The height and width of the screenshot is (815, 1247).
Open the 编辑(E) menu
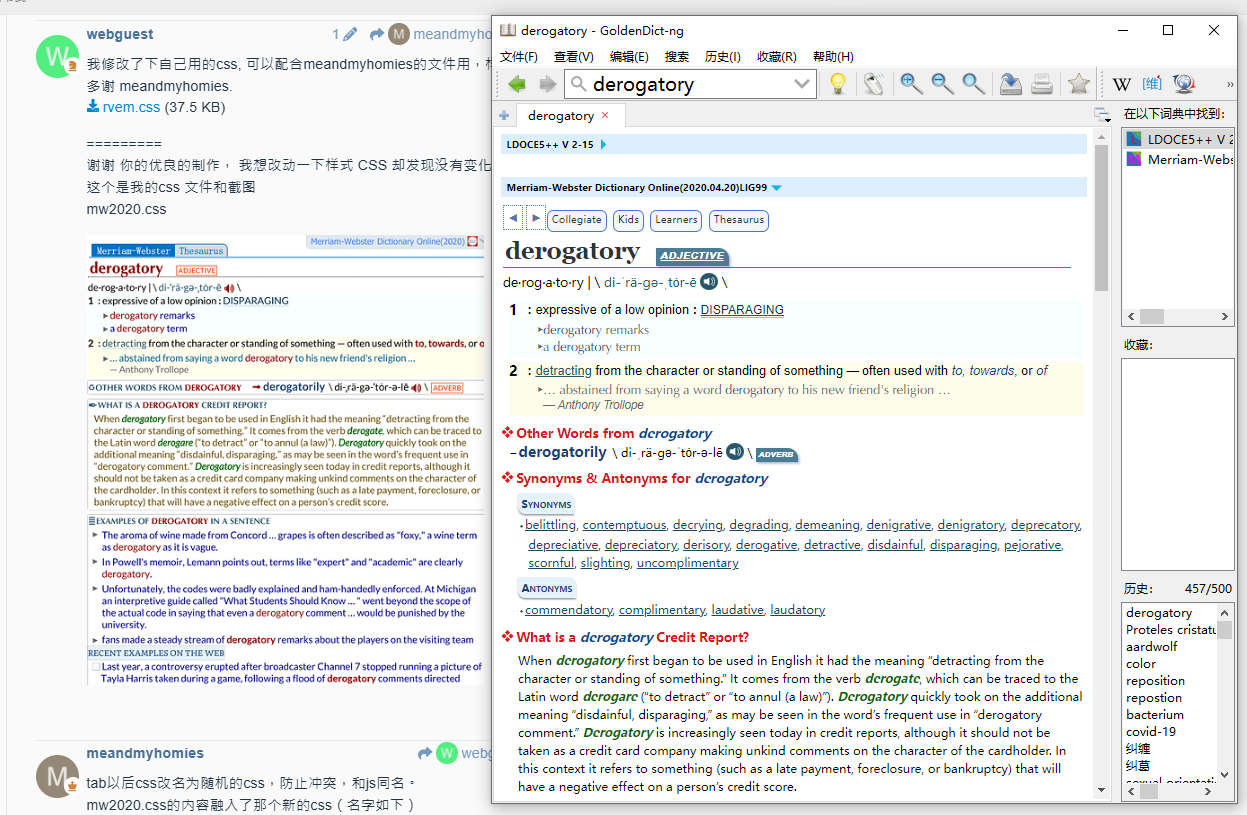pyautogui.click(x=629, y=57)
